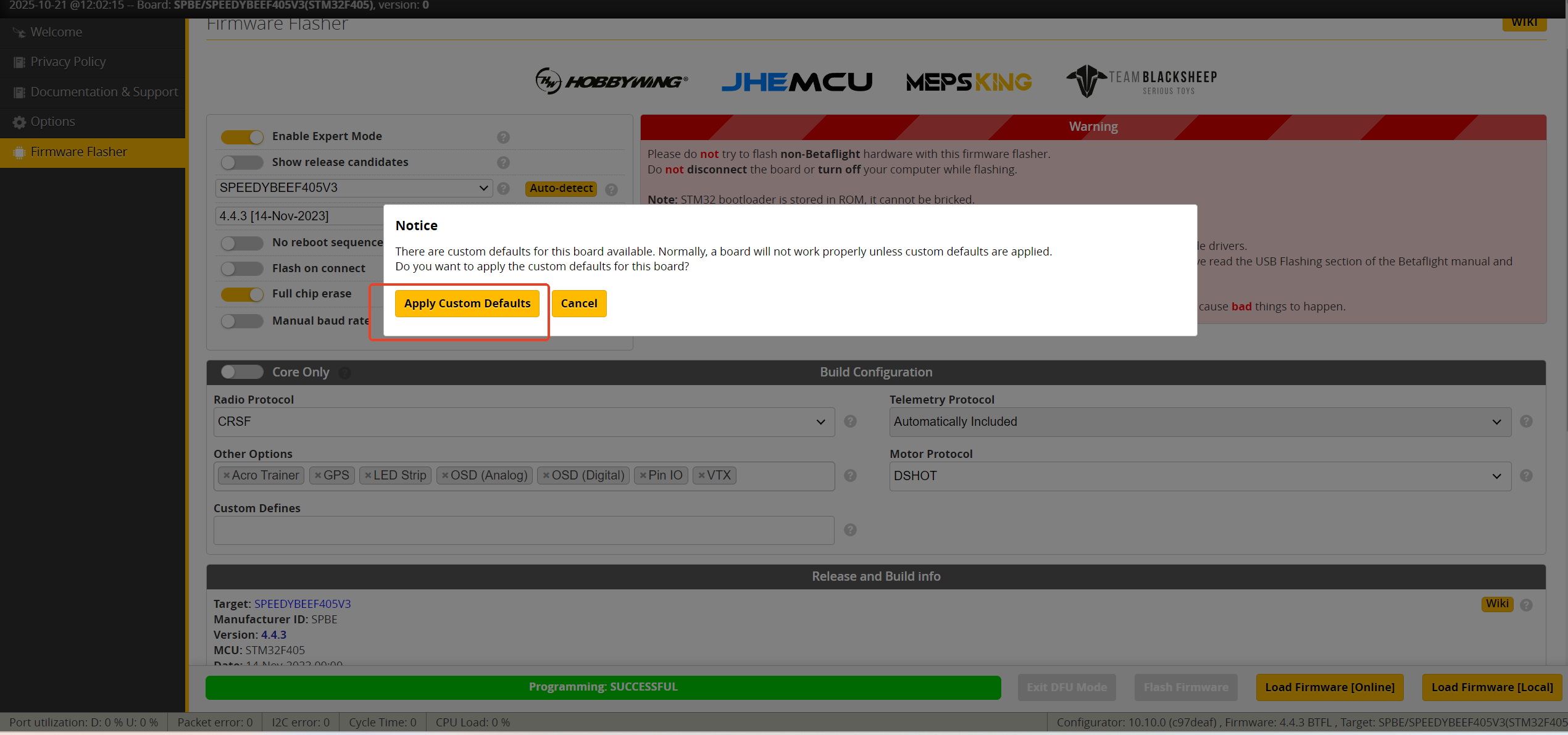Click help icon beside Enable Expert Mode
This screenshot has height=735, width=1568.
(503, 137)
